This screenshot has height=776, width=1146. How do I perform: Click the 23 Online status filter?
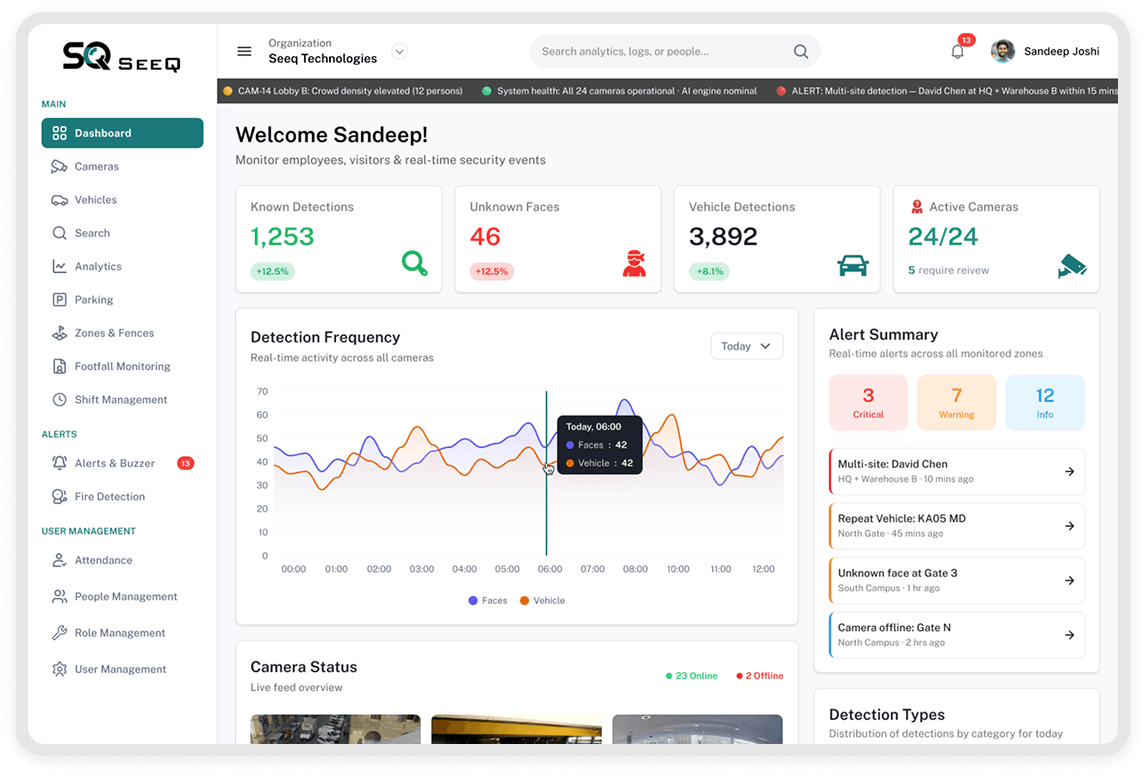691,676
